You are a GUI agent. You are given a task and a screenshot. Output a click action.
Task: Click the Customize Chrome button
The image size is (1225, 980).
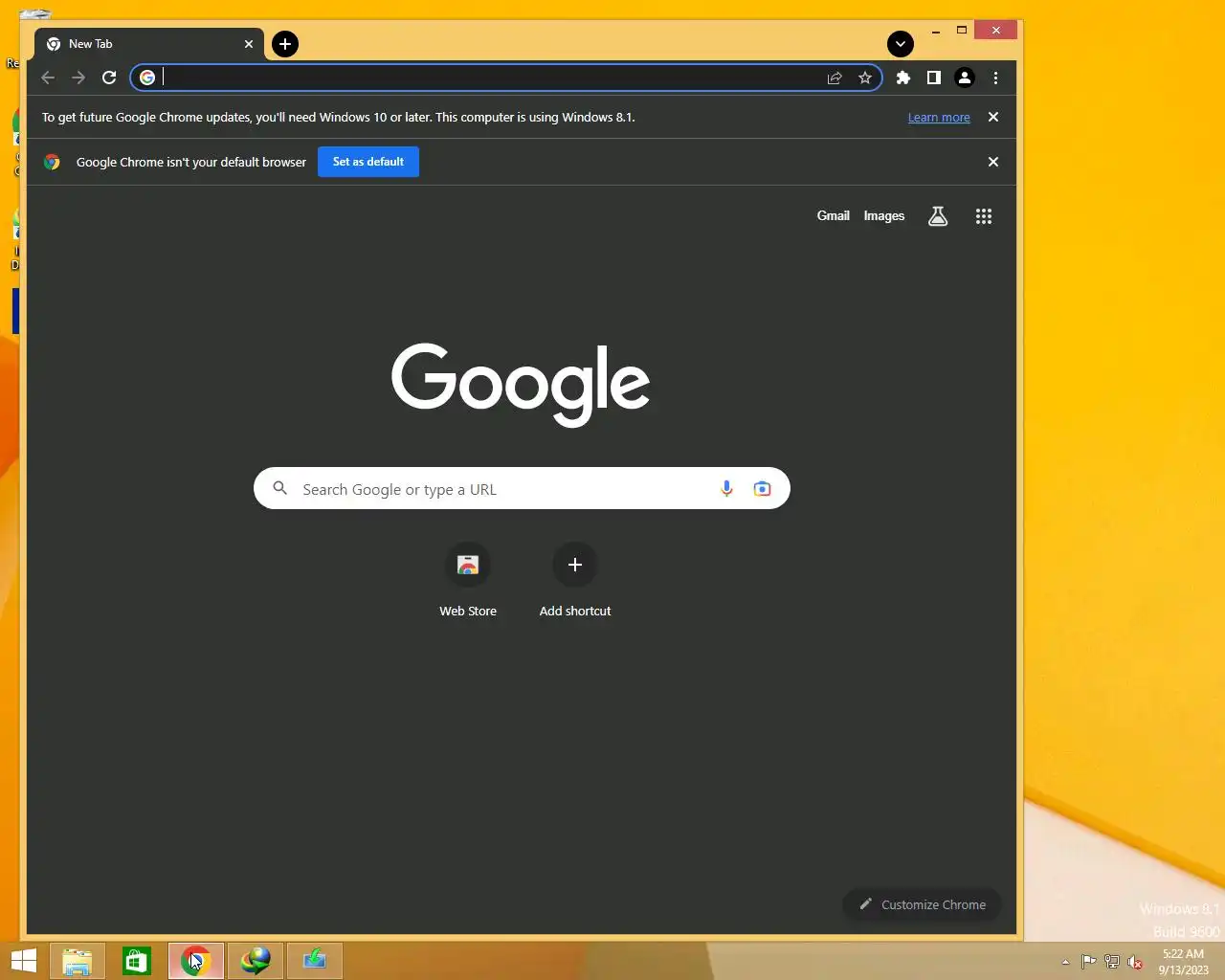[x=922, y=904]
